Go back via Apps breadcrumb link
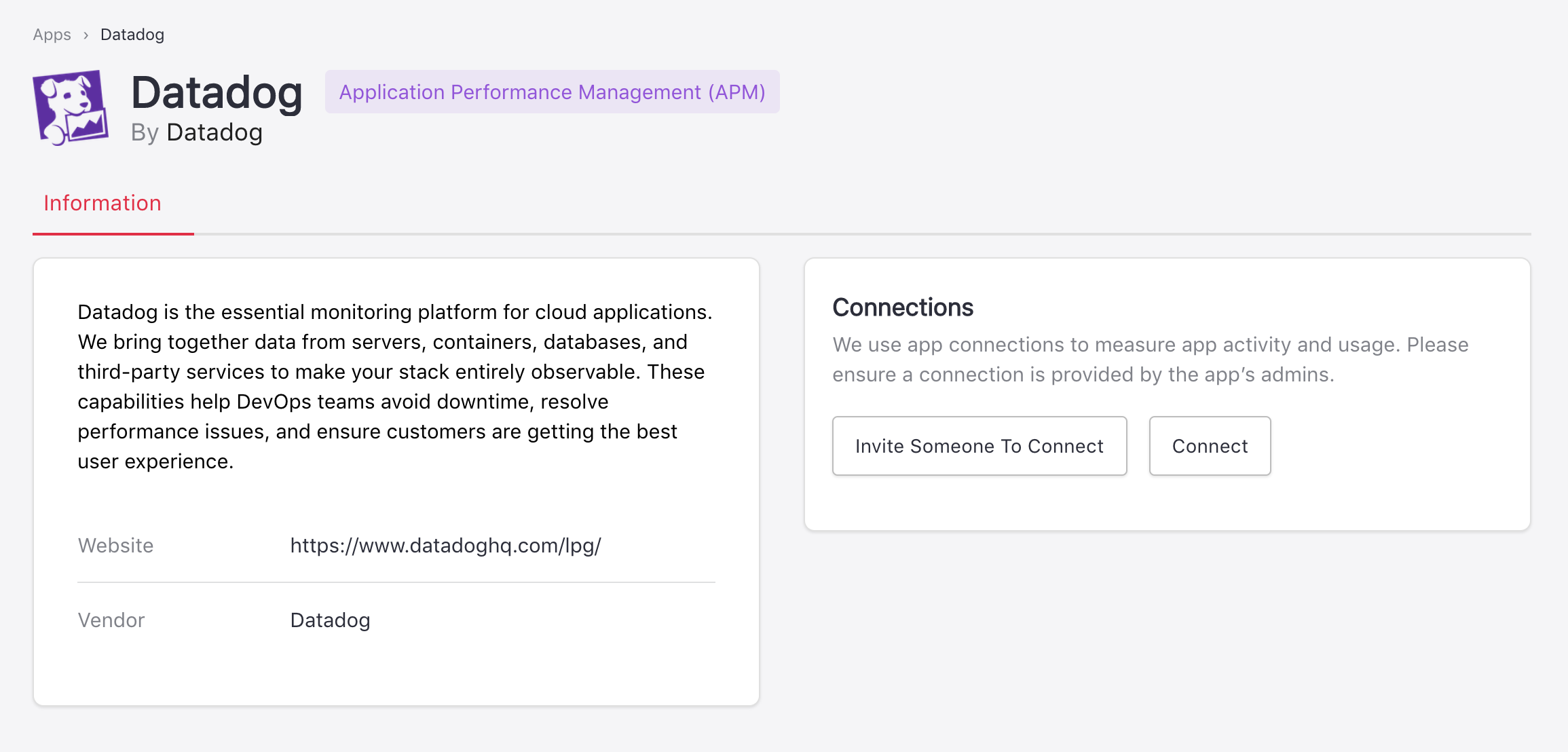Image resolution: width=1568 pixels, height=752 pixels. 52,35
